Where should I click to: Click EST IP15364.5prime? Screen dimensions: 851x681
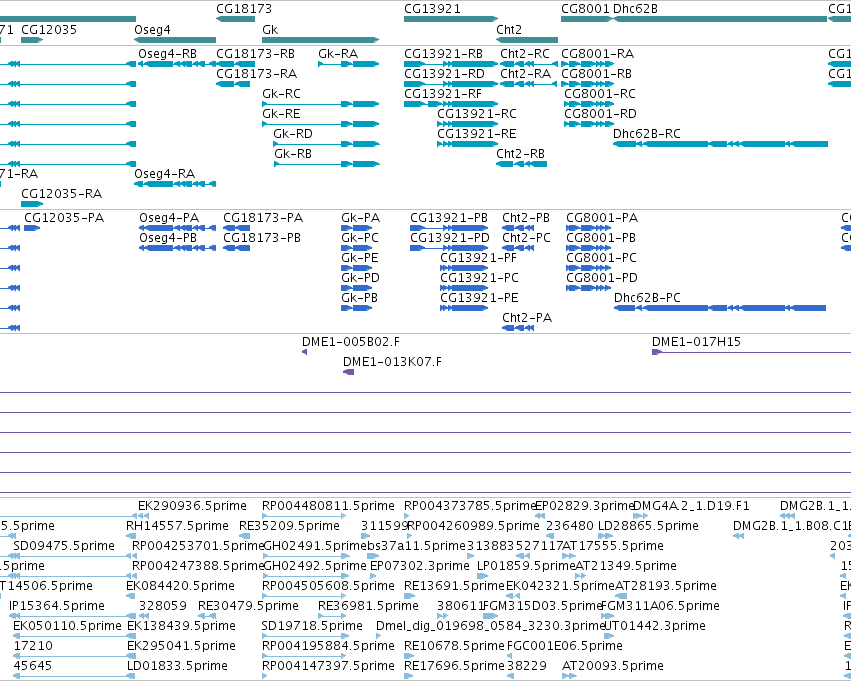coord(72,616)
